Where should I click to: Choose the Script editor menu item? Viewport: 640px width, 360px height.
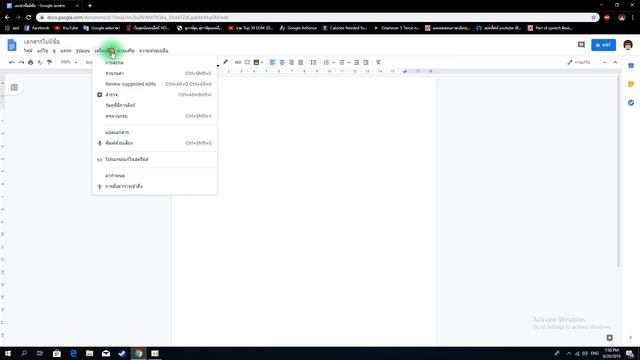[x=154, y=159]
